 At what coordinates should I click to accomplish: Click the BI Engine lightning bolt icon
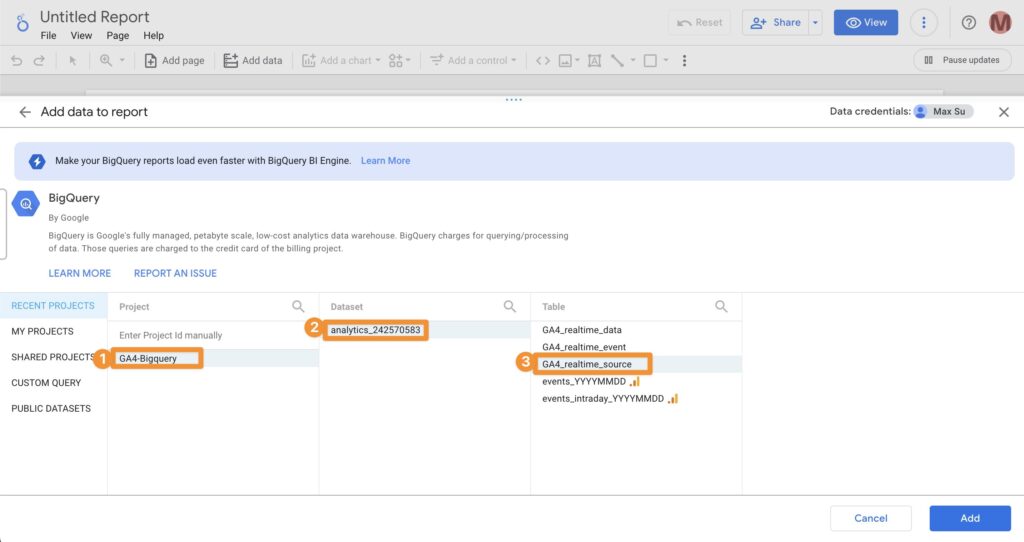pyautogui.click(x=37, y=161)
